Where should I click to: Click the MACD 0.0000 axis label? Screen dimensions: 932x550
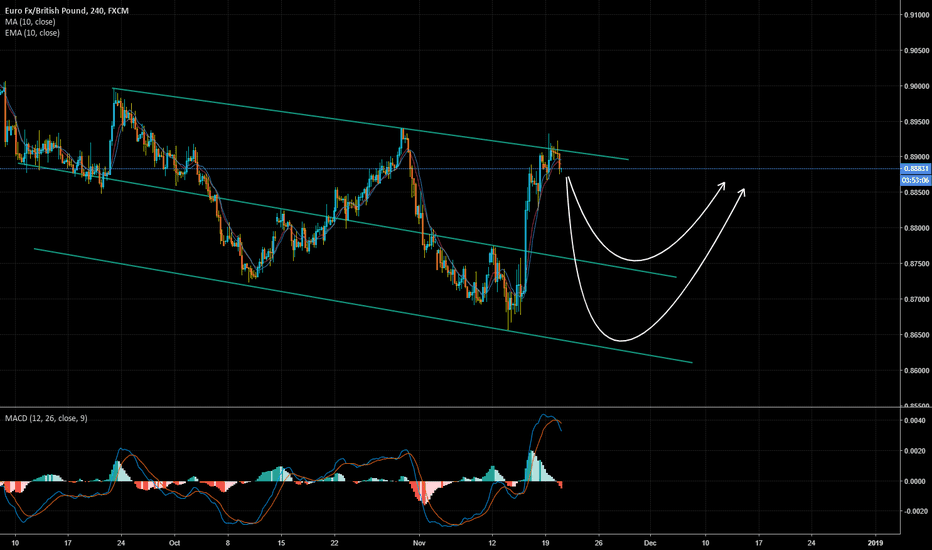click(914, 481)
